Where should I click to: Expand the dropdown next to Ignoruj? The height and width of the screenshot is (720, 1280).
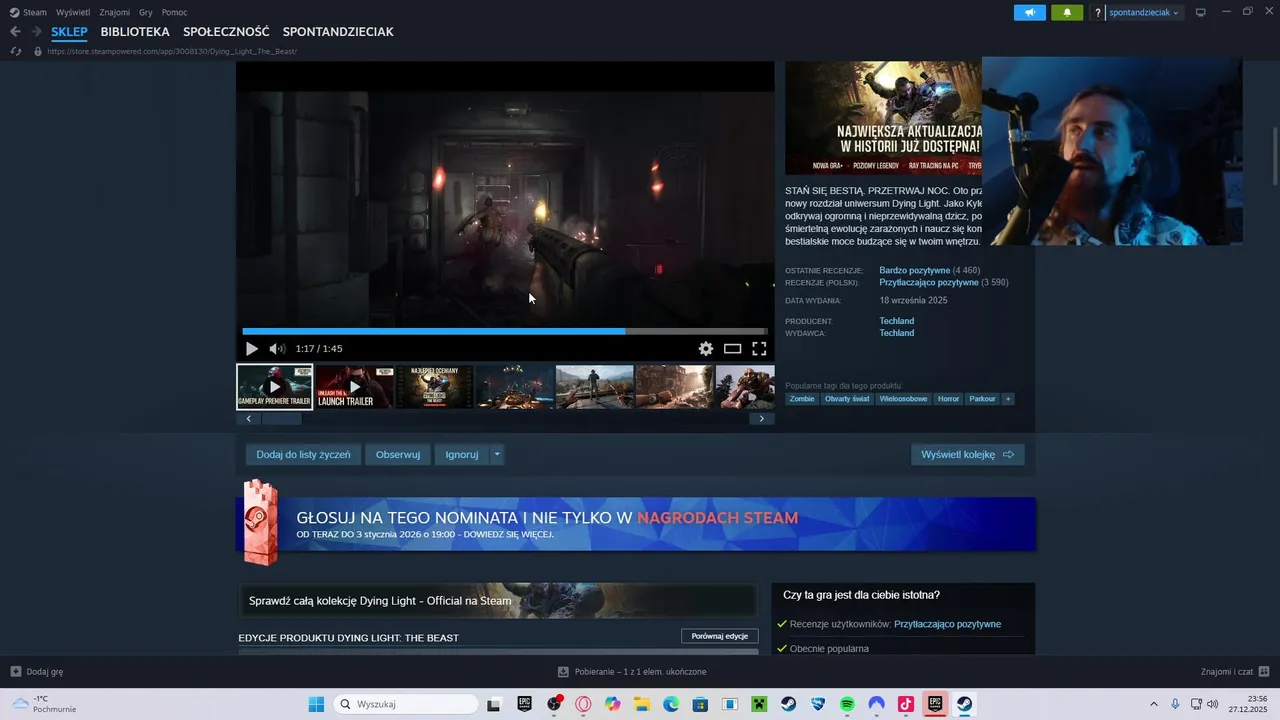(x=497, y=454)
